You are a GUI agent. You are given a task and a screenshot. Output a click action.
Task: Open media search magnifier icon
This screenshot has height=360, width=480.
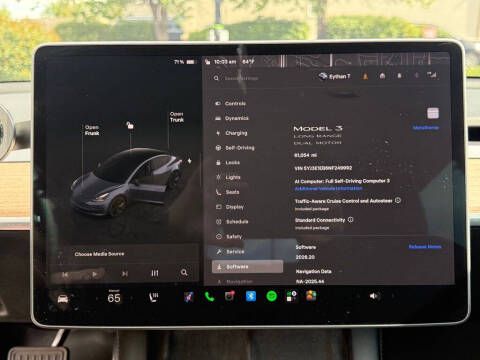[x=184, y=273]
